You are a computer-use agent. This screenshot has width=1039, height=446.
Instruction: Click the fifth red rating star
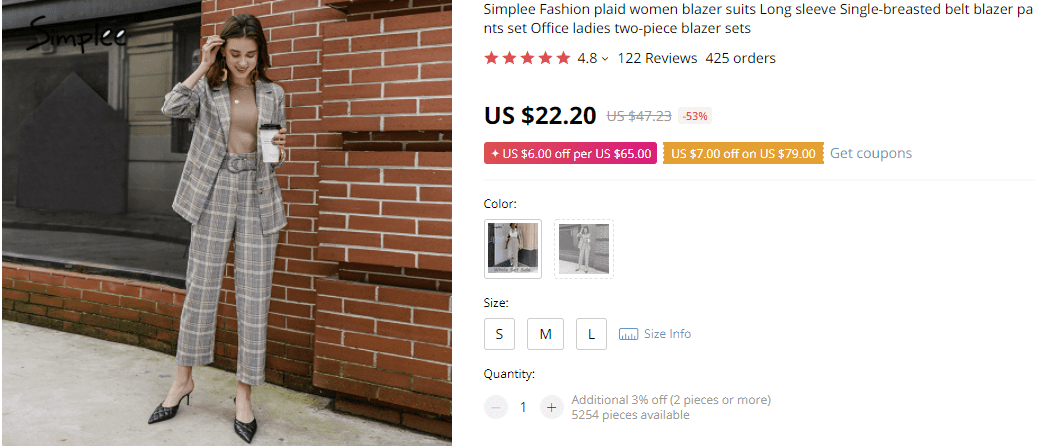coord(563,58)
